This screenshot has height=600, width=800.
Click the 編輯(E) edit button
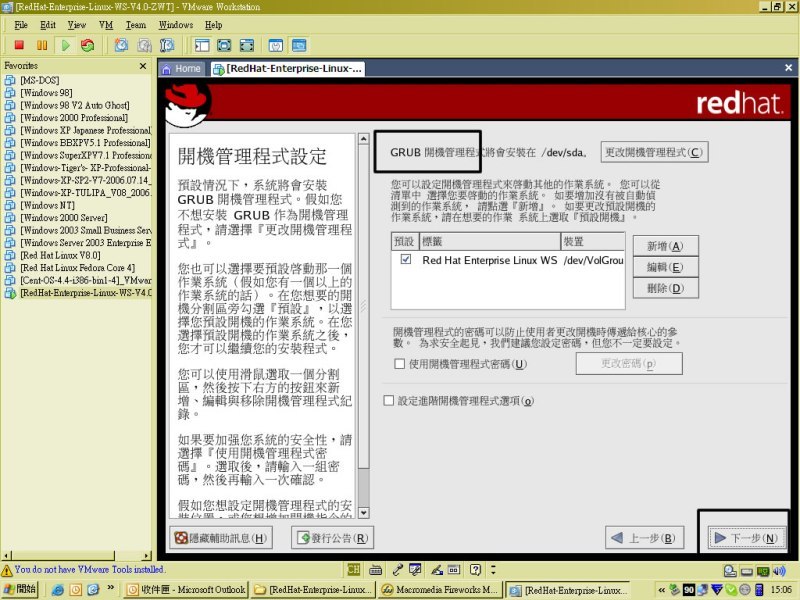point(665,267)
